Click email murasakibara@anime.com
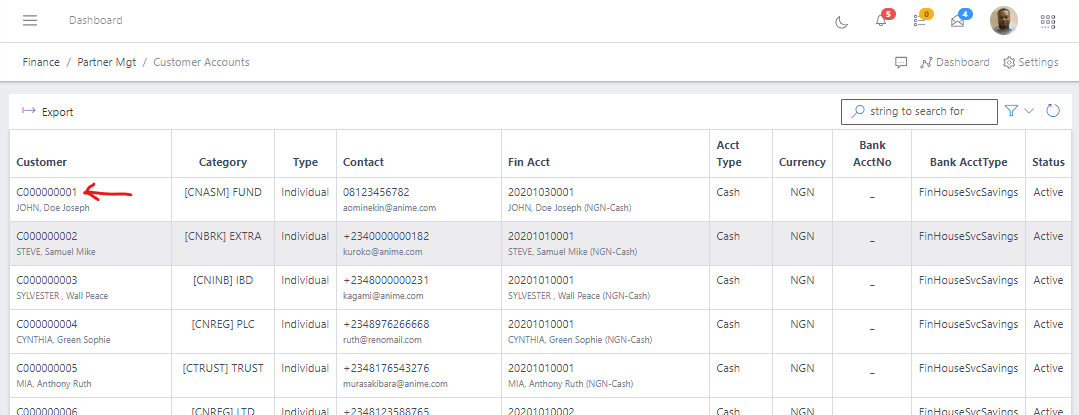Viewport: 1079px width, 415px height. (396, 384)
